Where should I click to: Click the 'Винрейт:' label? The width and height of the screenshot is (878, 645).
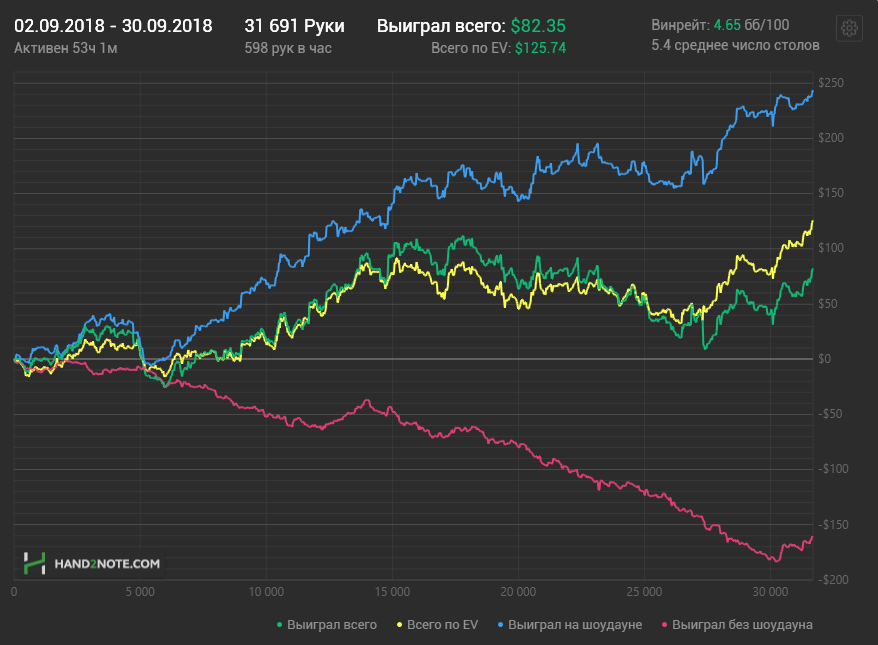[x=680, y=25]
